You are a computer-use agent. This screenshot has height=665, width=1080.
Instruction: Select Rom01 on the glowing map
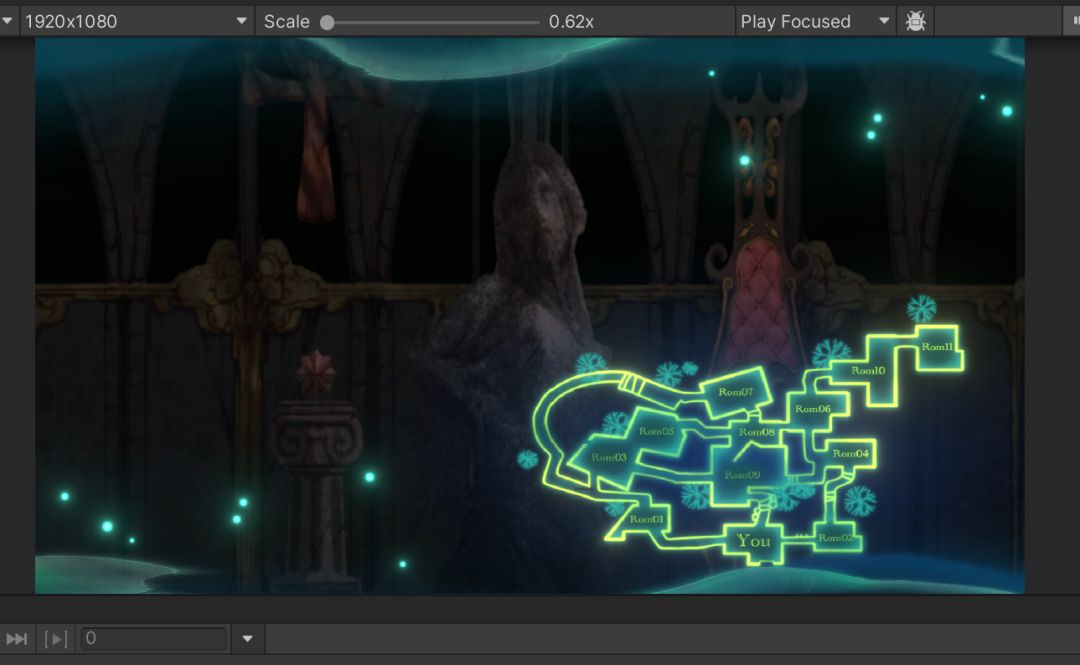click(646, 519)
